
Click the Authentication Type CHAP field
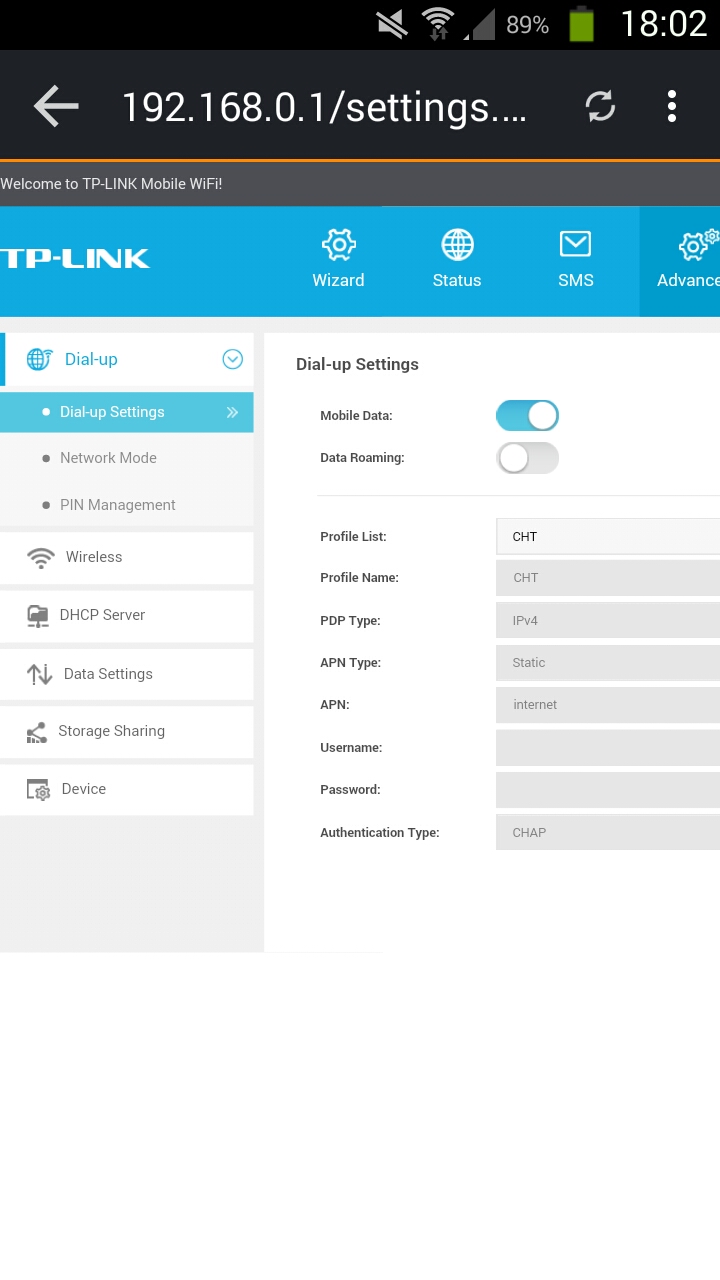(608, 832)
